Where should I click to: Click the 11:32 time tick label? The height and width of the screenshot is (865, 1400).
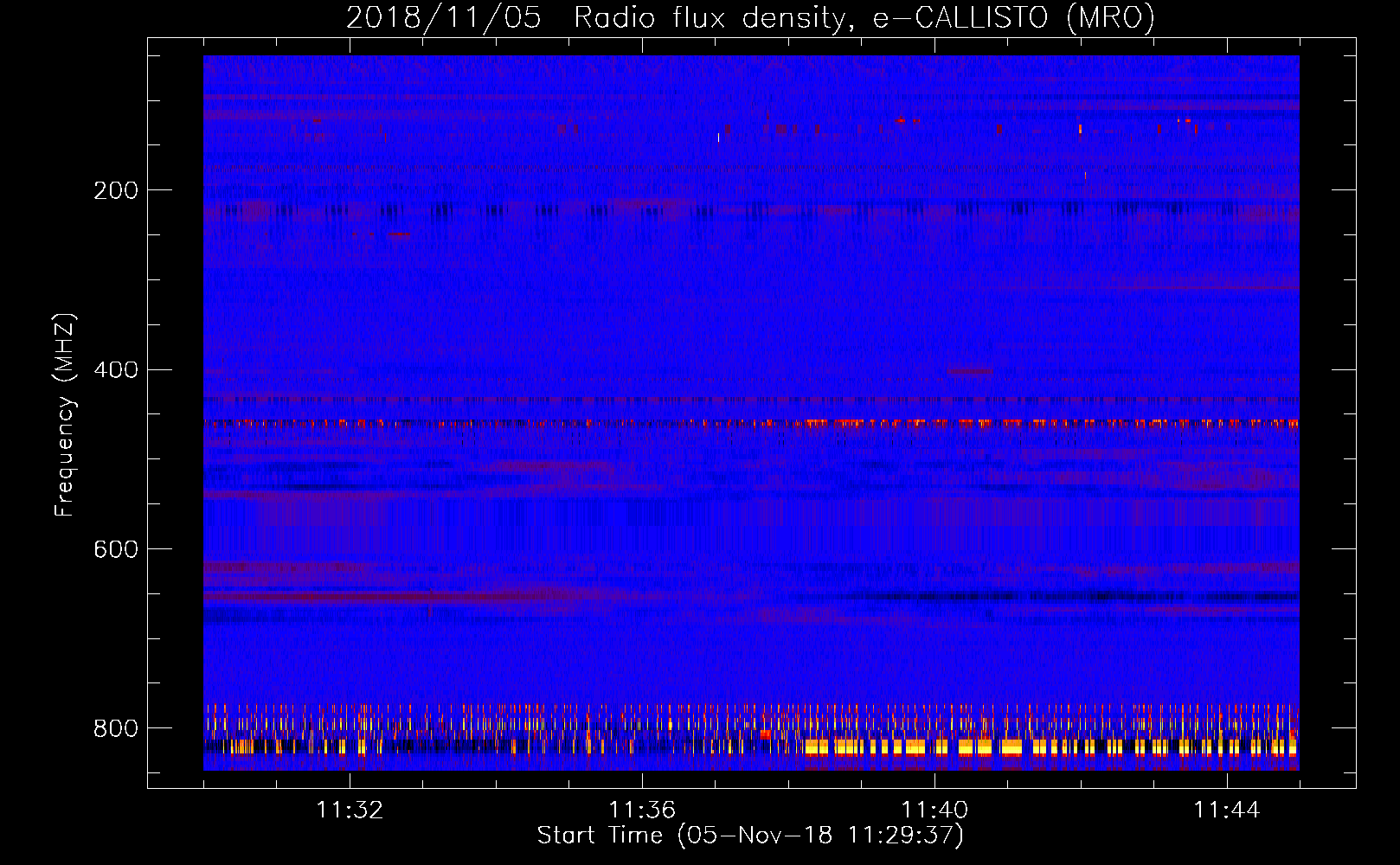[x=350, y=811]
